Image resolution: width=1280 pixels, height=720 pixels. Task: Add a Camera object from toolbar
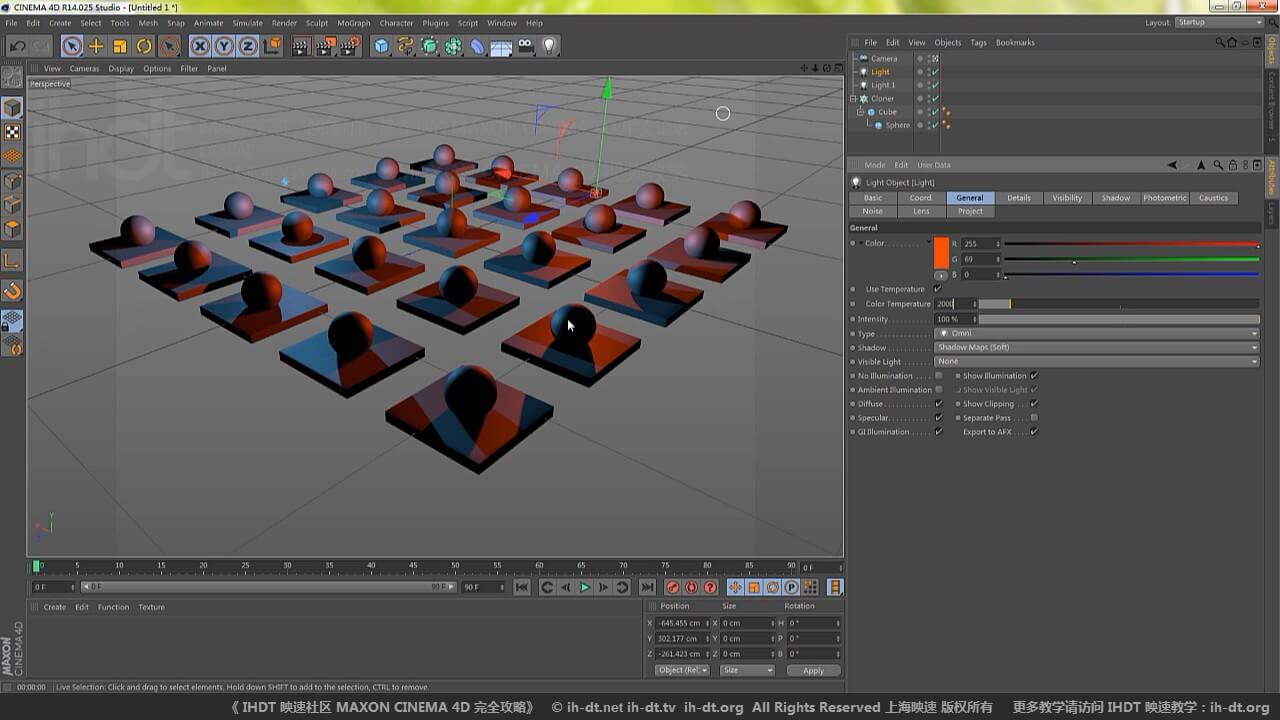[x=525, y=46]
